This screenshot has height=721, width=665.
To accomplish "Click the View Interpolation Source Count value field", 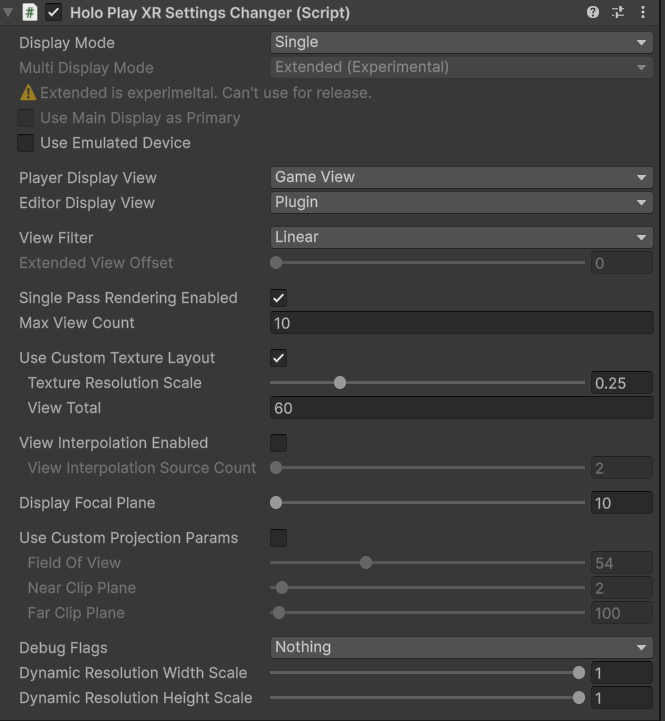I will pyautogui.click(x=622, y=468).
